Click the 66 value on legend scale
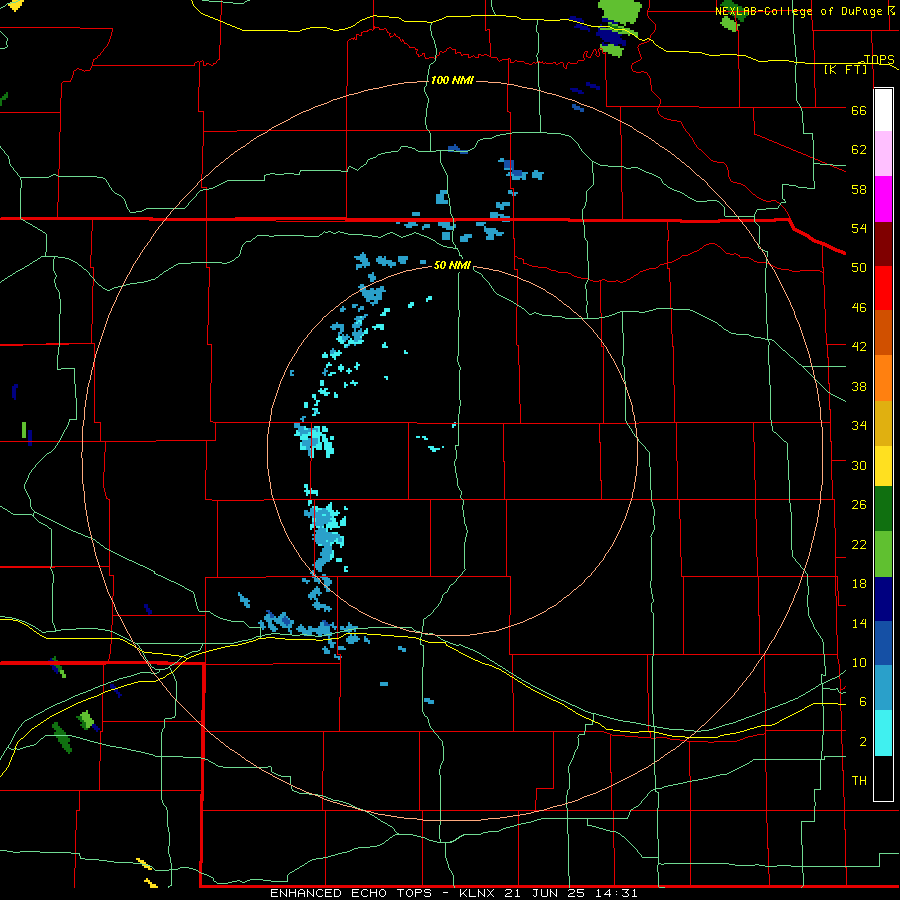Screen dimensions: 900x900 coord(859,110)
